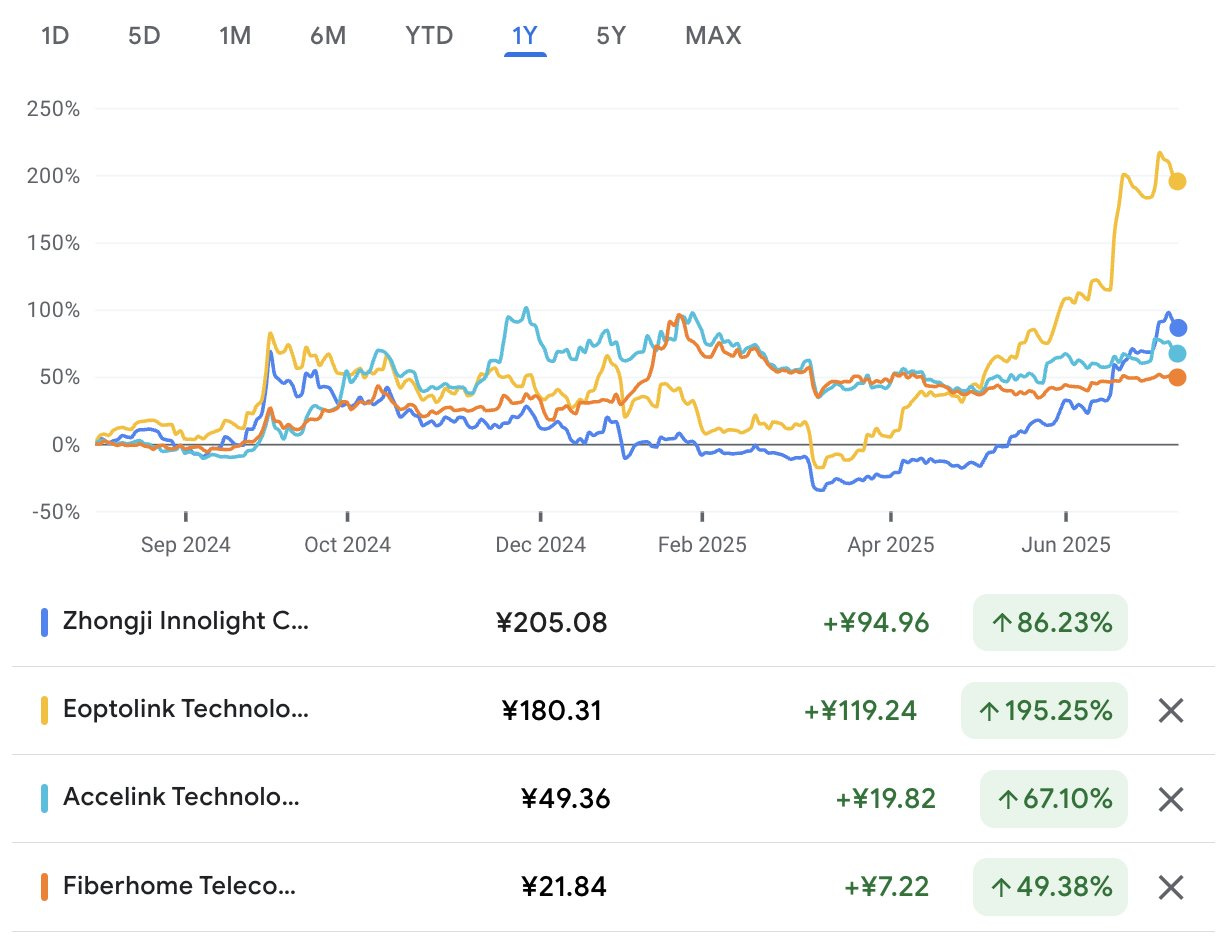This screenshot has width=1232, height=940.
Task: Click the 67.10% gain badge
Action: point(1053,799)
